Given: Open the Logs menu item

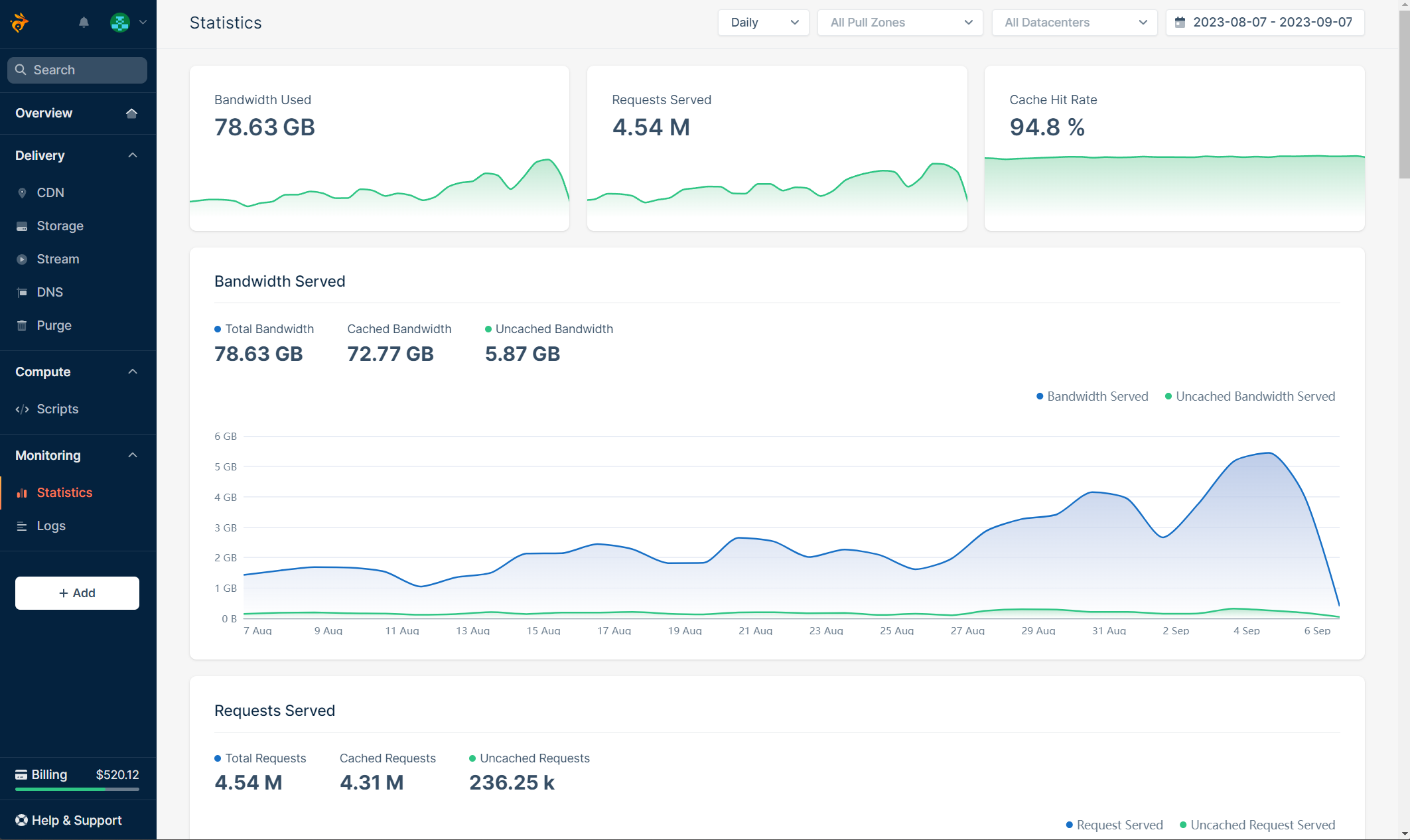Looking at the screenshot, I should click(51, 526).
